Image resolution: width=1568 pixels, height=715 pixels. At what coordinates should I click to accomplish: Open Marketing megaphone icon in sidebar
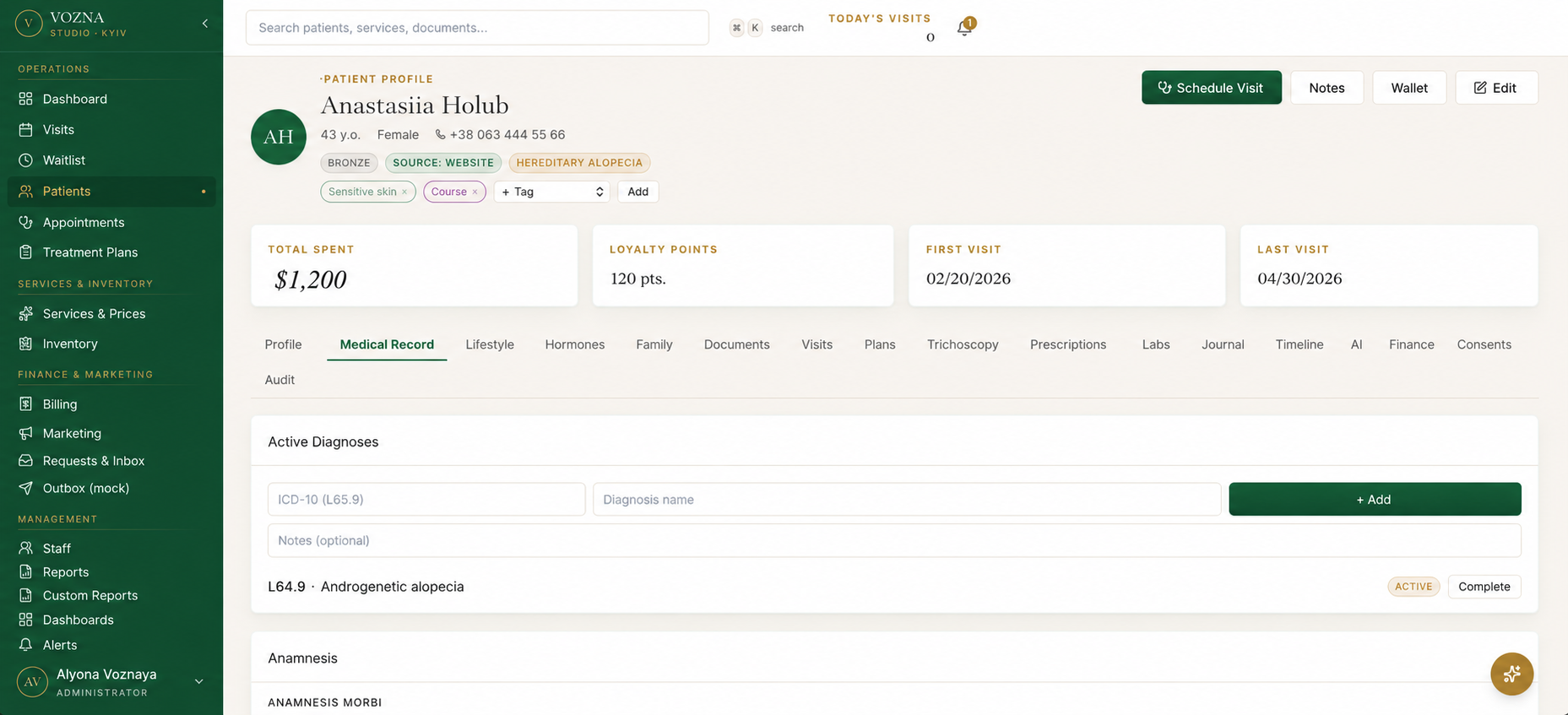point(26,433)
